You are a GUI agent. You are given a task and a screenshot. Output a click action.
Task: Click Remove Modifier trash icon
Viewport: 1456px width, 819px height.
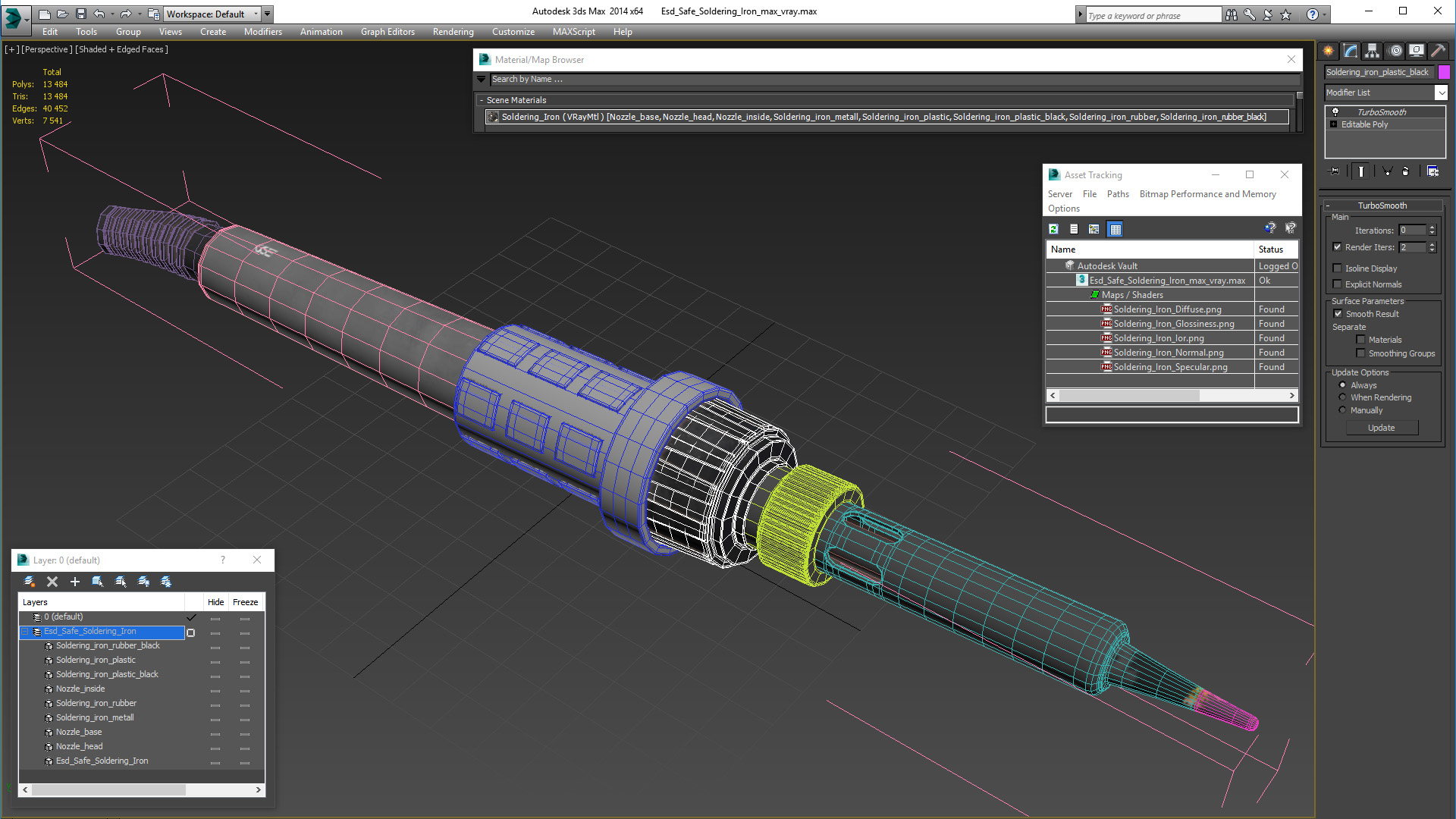1406,171
